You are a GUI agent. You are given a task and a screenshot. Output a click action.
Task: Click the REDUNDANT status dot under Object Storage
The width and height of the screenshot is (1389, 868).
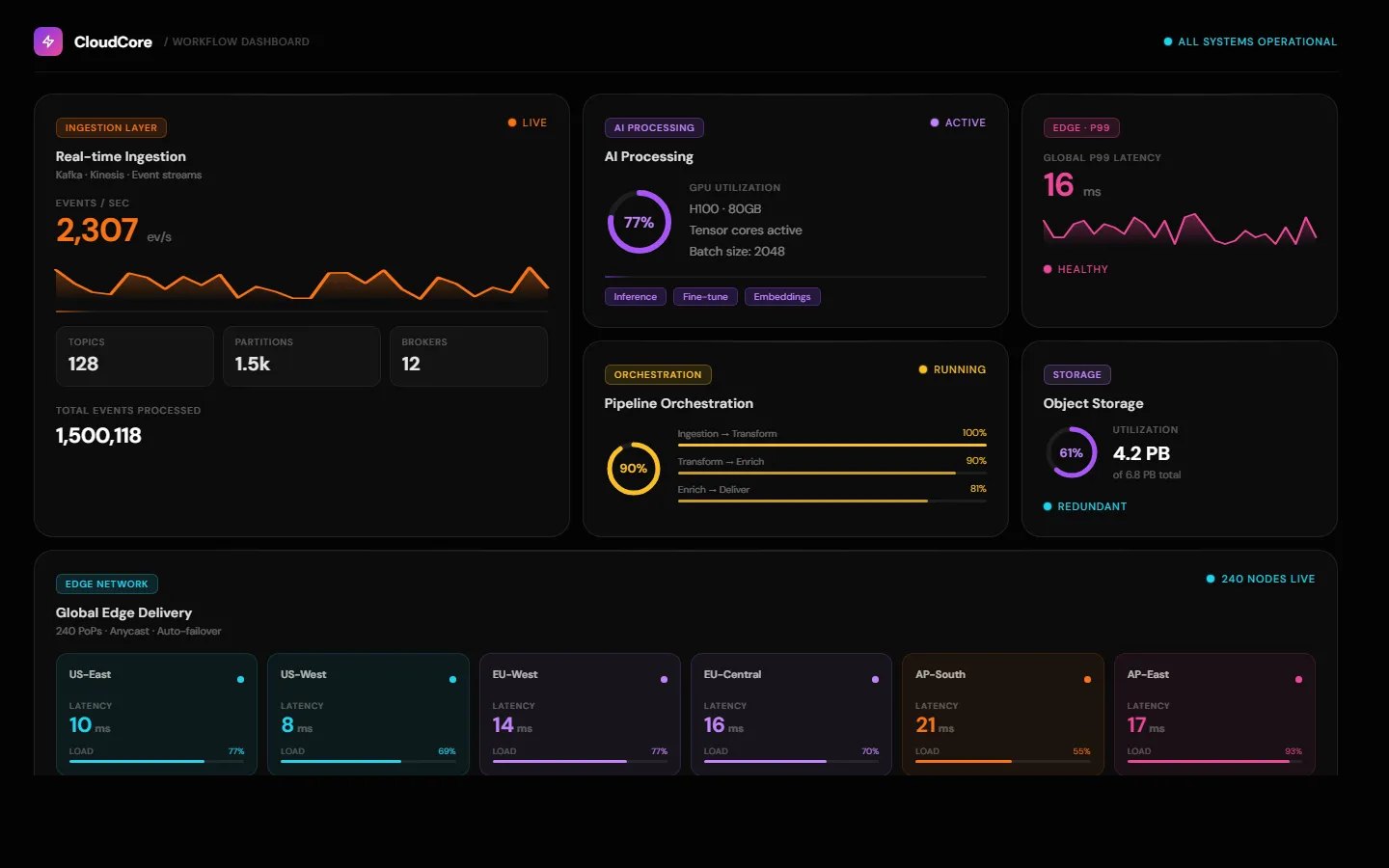coord(1046,505)
